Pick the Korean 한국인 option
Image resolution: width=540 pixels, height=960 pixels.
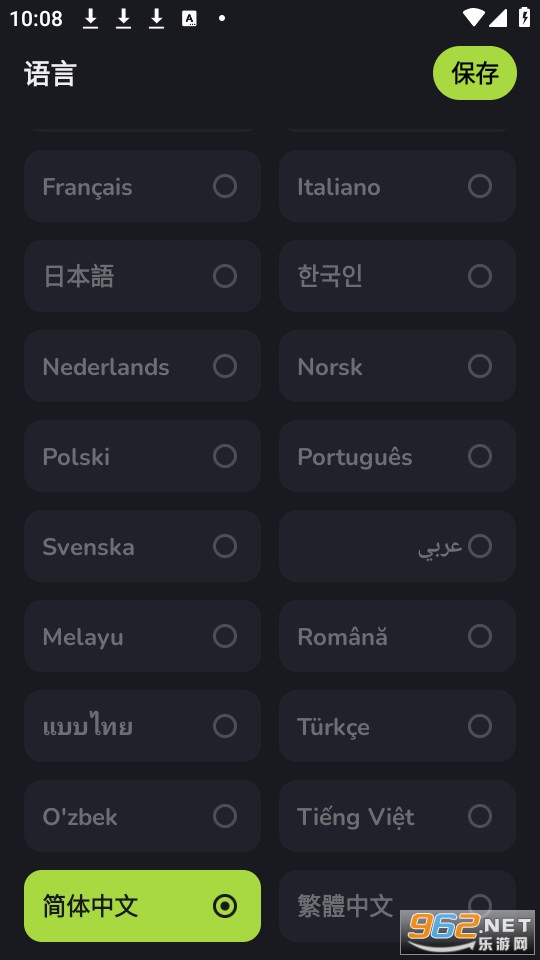pyautogui.click(x=397, y=276)
